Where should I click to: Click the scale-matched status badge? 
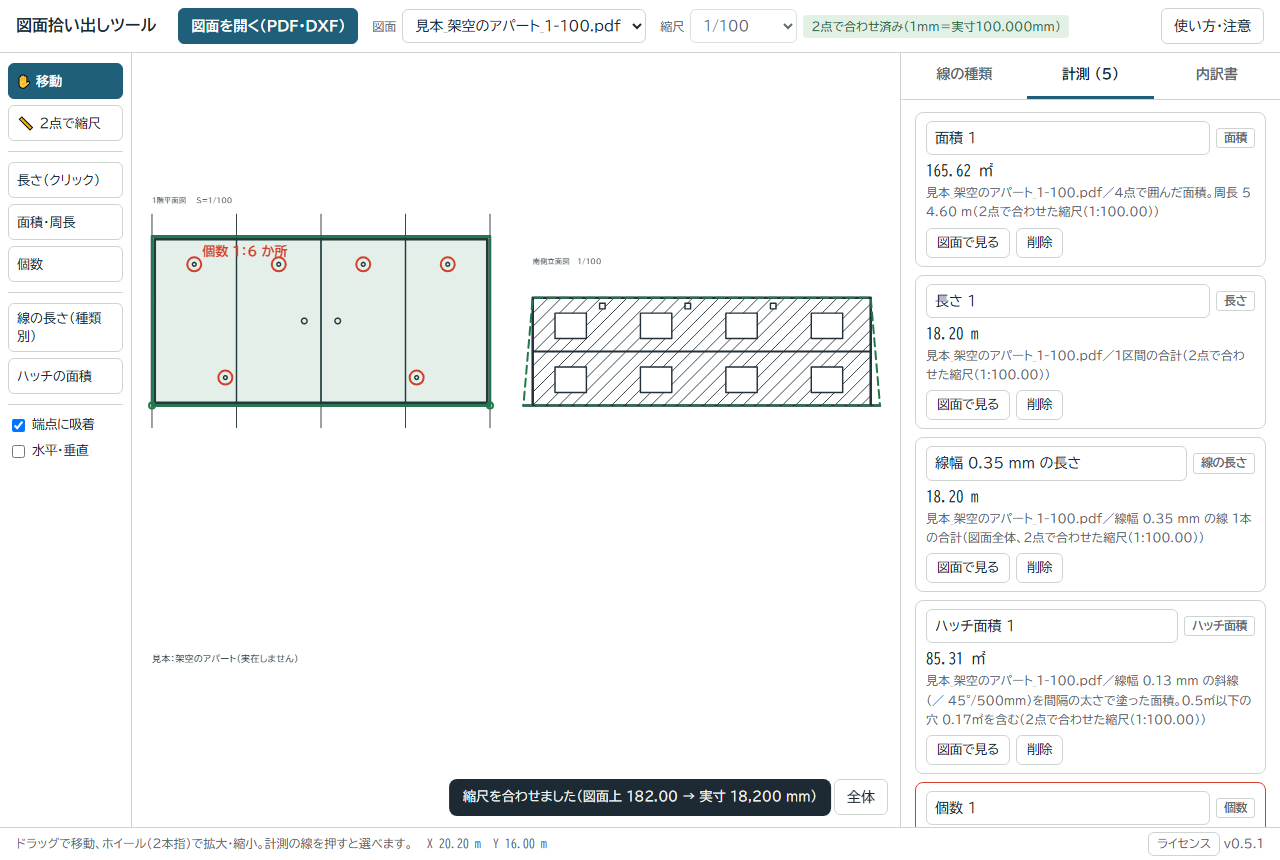click(935, 26)
